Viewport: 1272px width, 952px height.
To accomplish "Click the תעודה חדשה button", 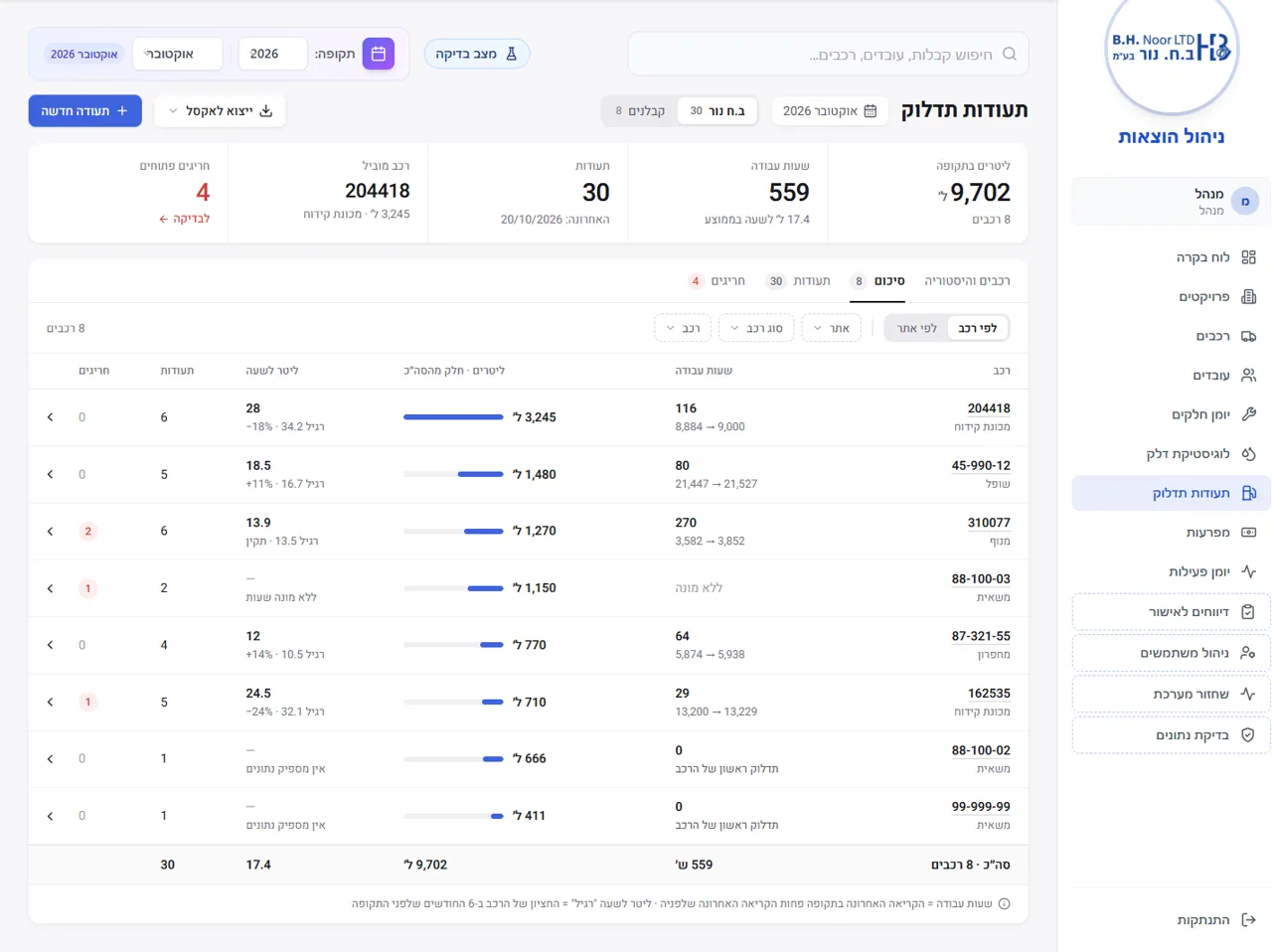I will pyautogui.click(x=85, y=111).
